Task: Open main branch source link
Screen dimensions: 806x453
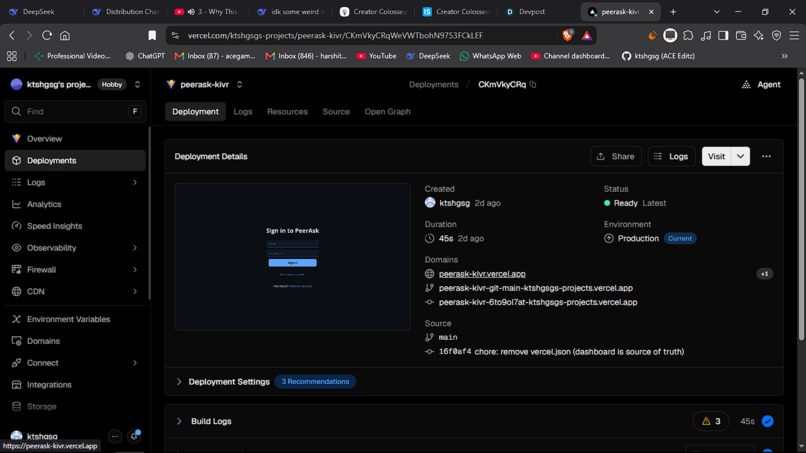Action: point(448,337)
